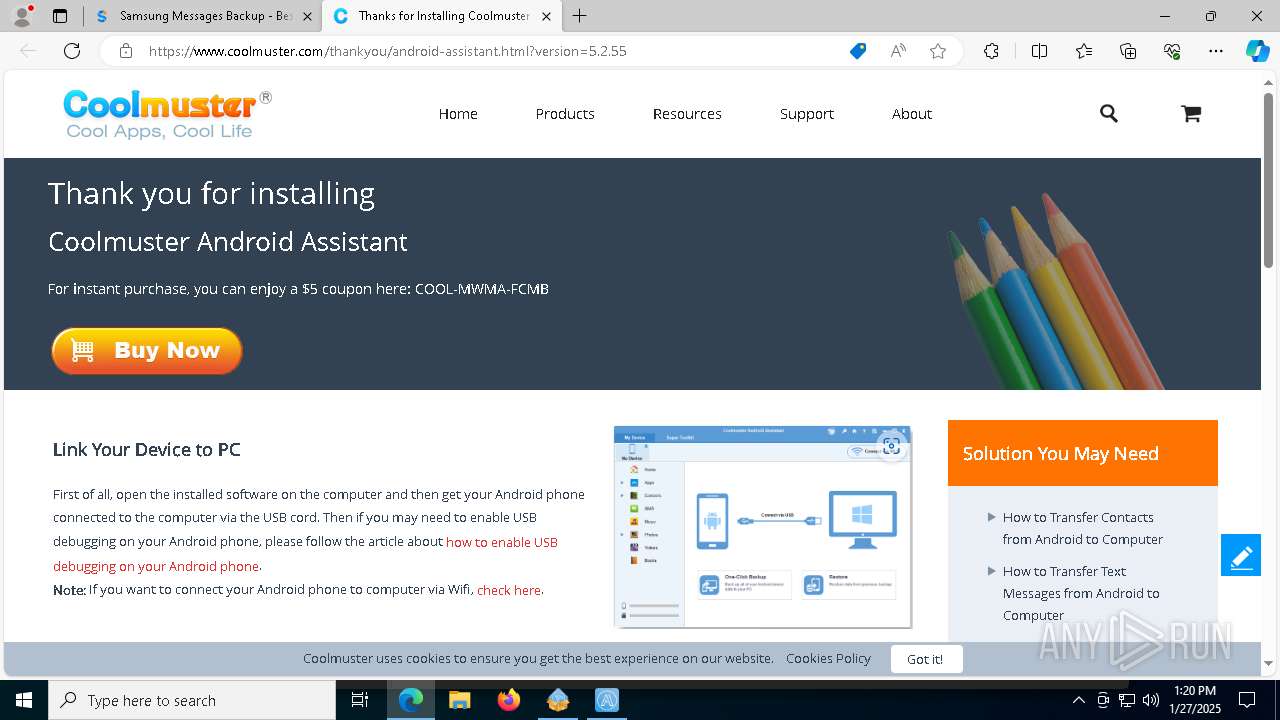Open Split screen icon
This screenshot has height=720, width=1280.
1039,51
